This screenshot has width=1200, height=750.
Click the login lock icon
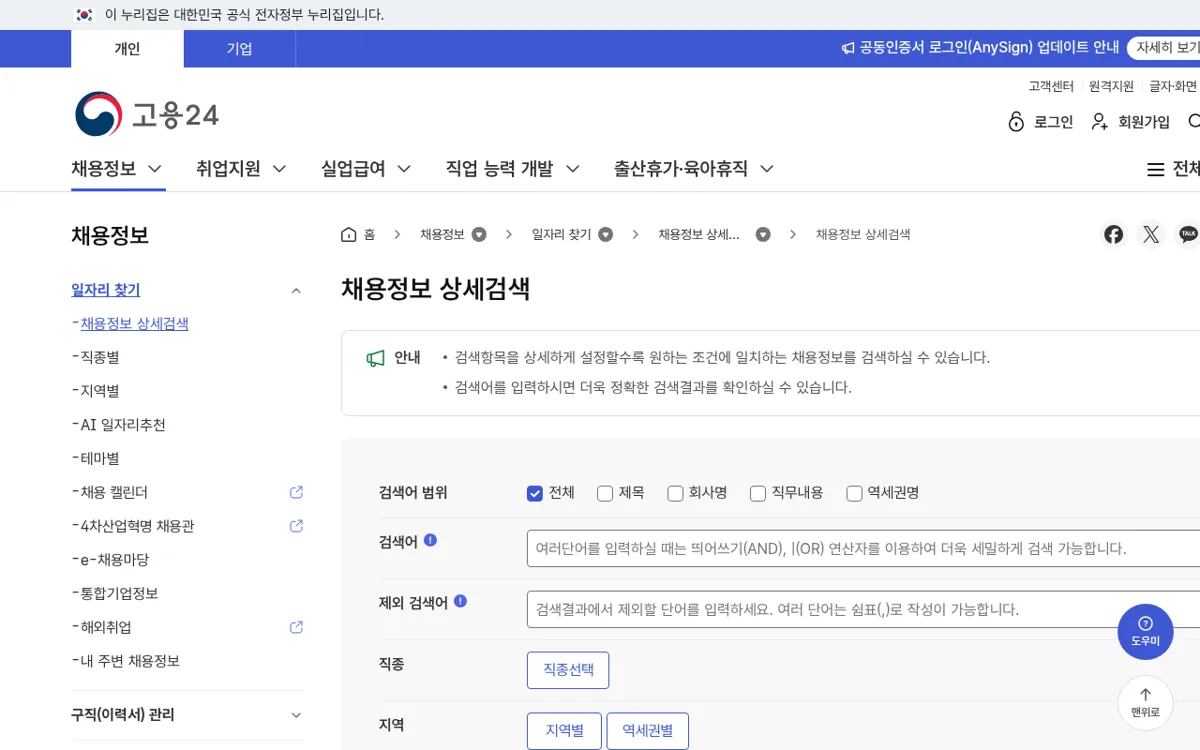pyautogui.click(x=1016, y=122)
